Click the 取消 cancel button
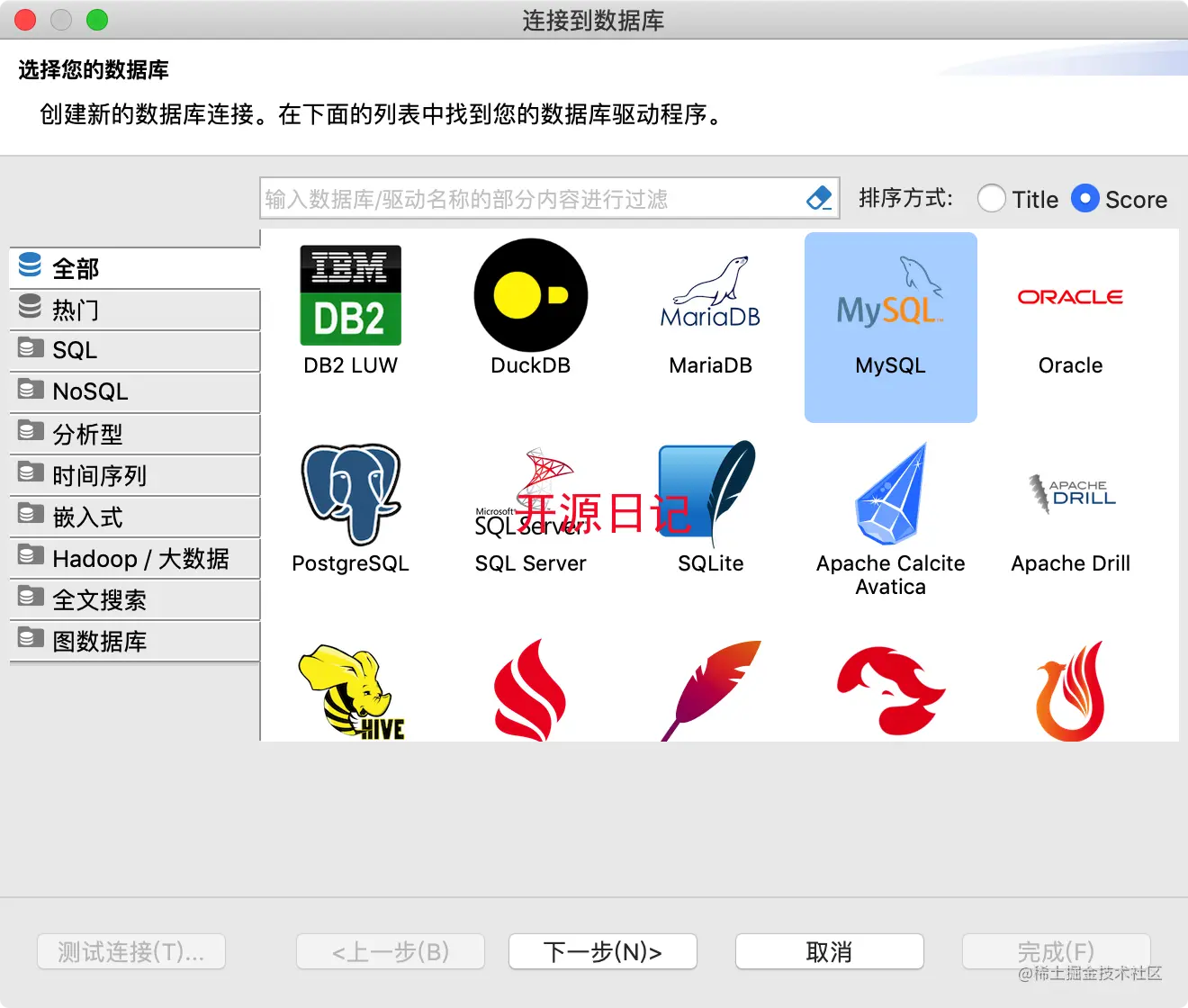Viewport: 1188px width, 1008px height. [830, 951]
